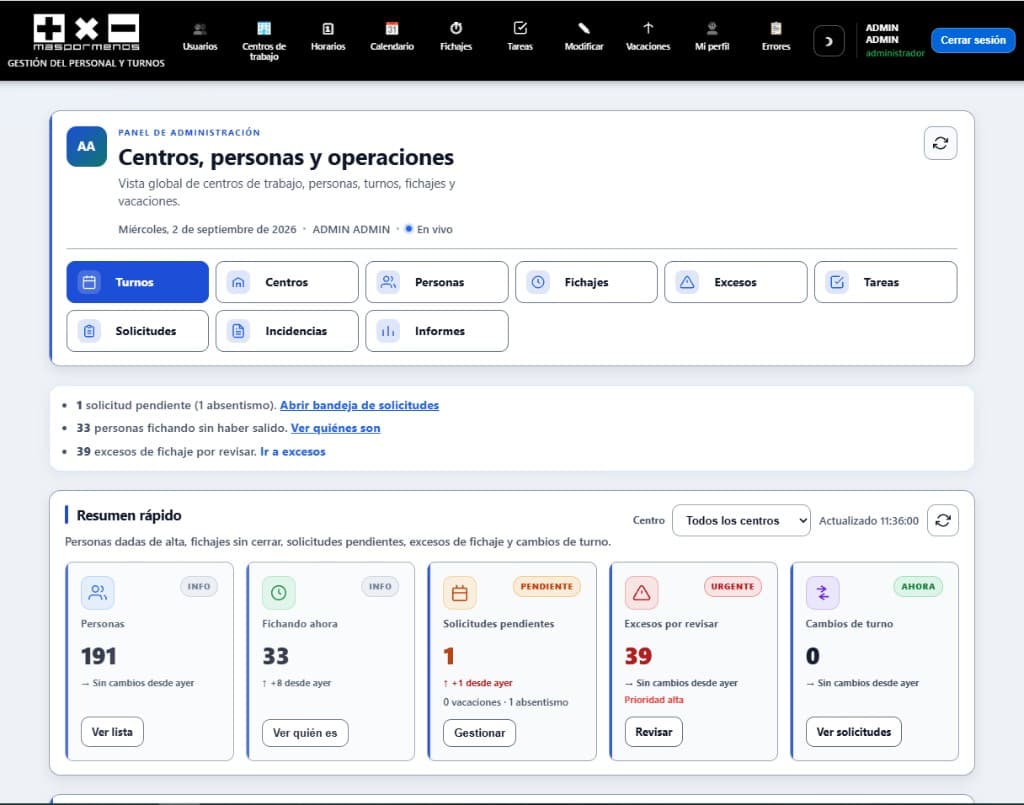Viewport: 1024px width, 805px height.
Task: Expand the Todos los centros dropdown
Action: tap(741, 520)
